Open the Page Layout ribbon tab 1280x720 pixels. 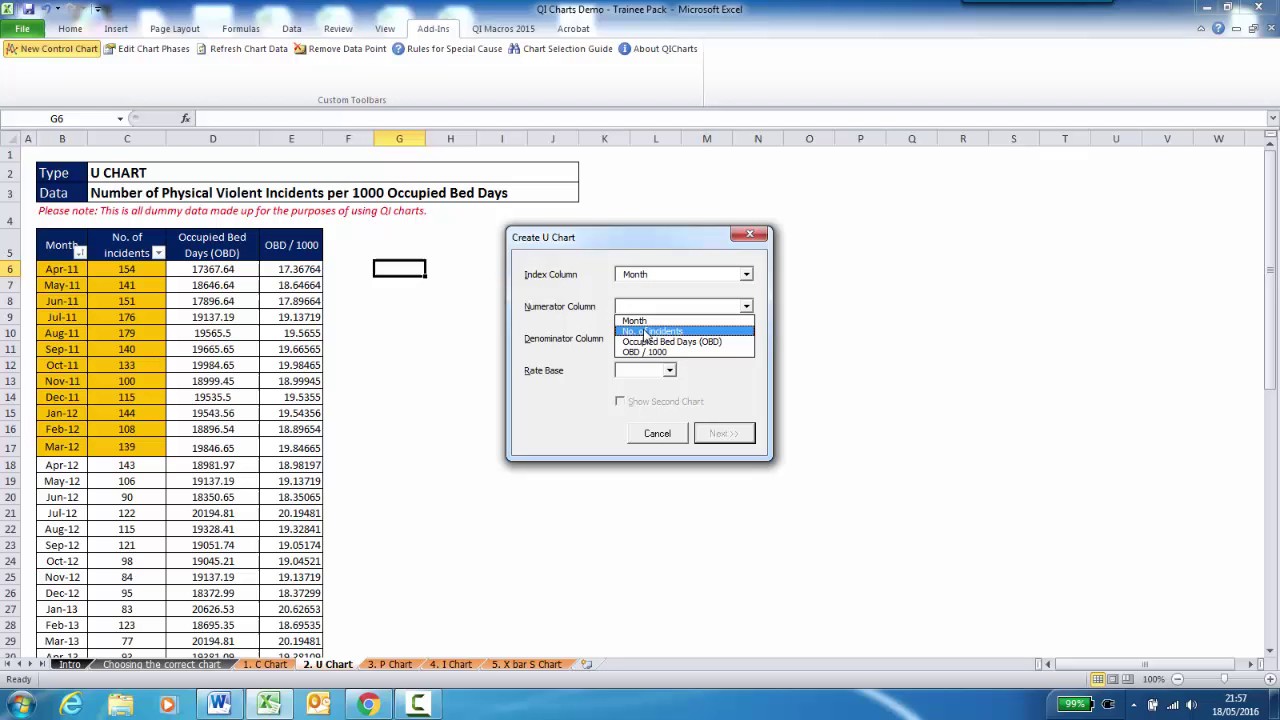(175, 29)
